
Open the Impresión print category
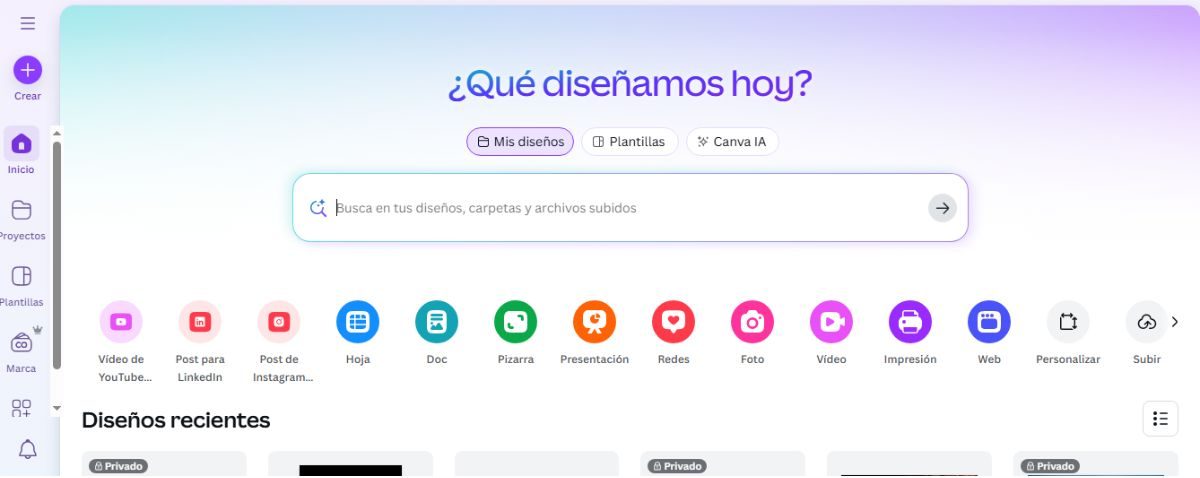910,322
